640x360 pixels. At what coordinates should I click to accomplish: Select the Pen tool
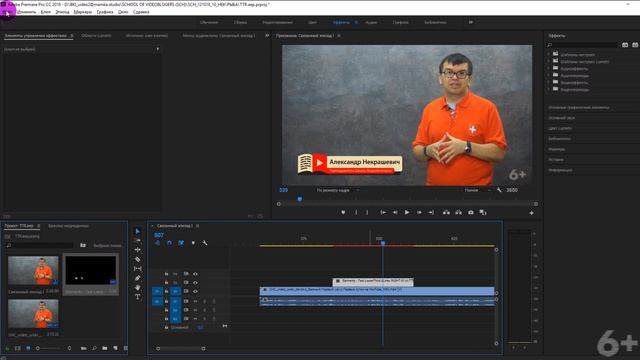click(x=138, y=278)
